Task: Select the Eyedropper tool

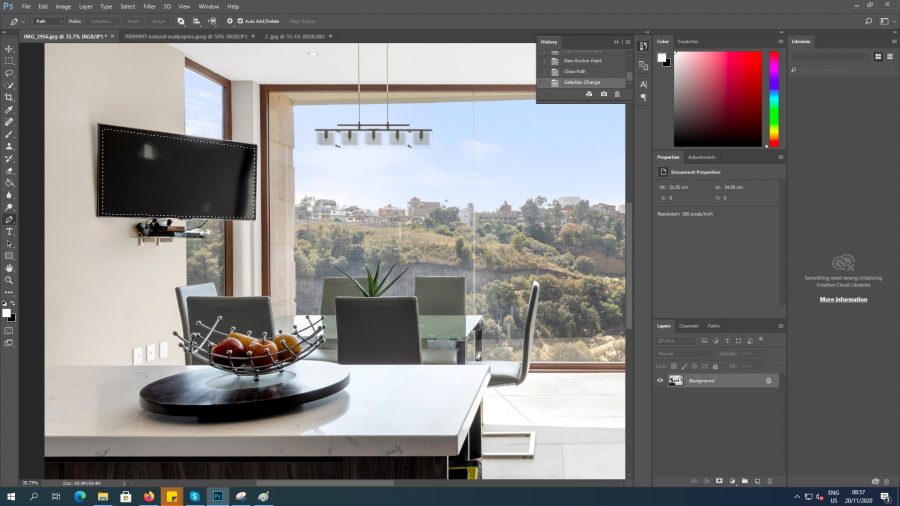Action: click(x=9, y=110)
